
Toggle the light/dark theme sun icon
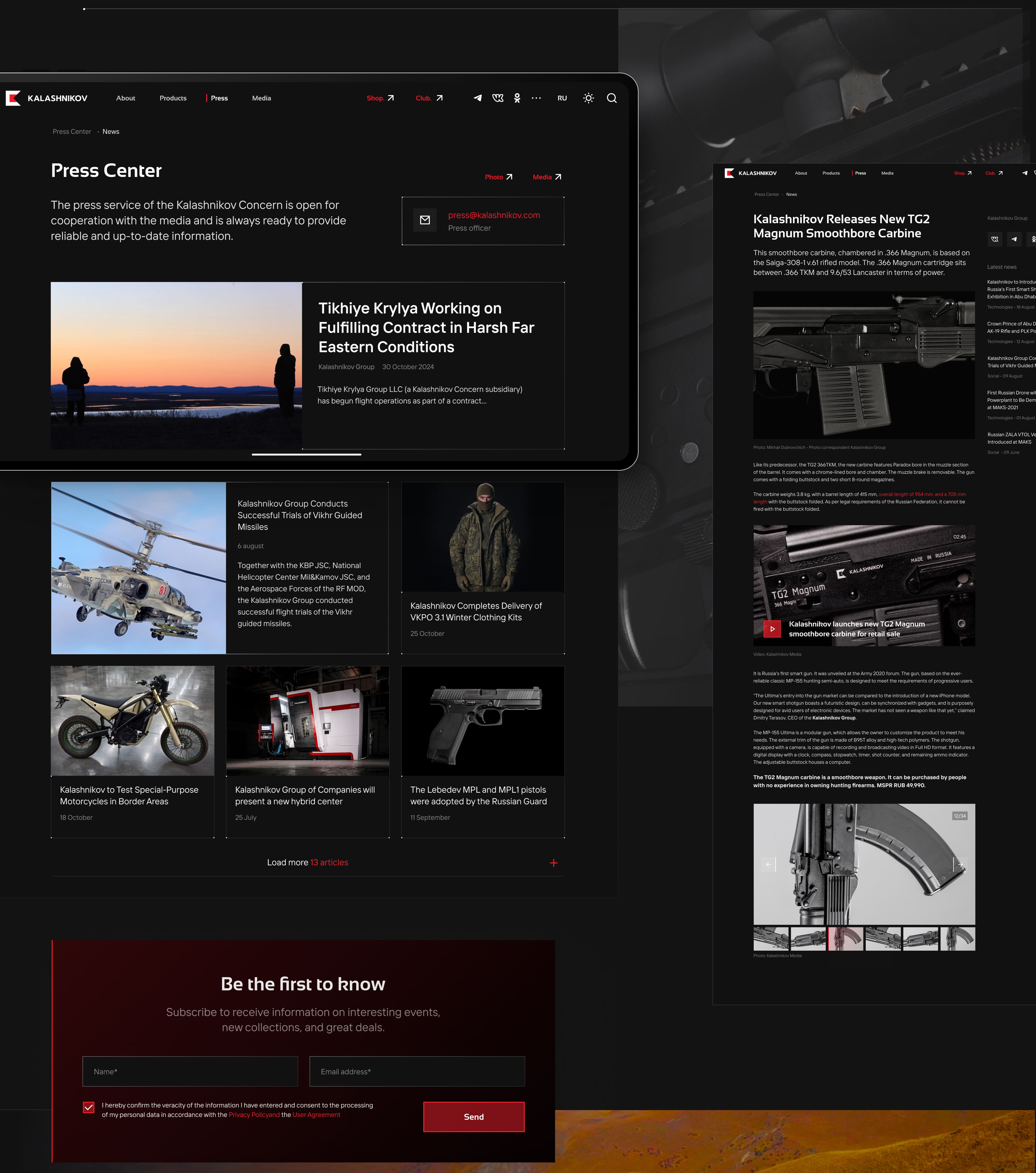pos(588,98)
